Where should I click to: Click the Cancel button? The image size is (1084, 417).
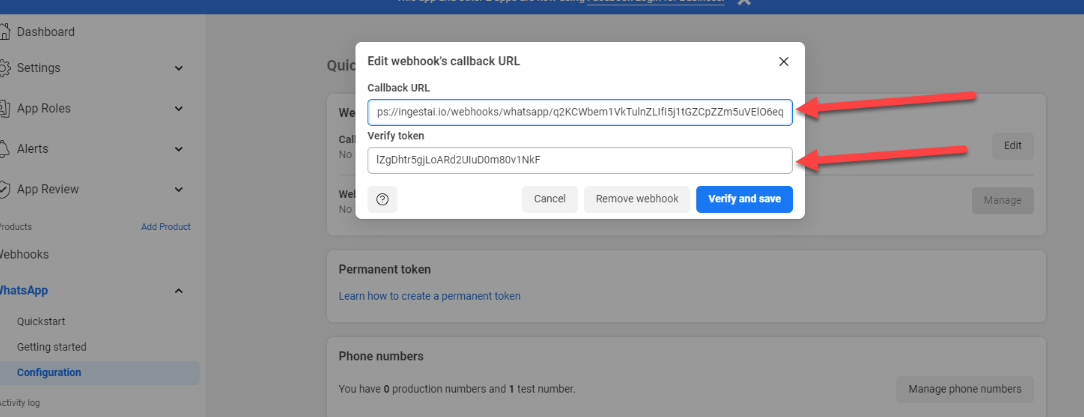(x=550, y=199)
